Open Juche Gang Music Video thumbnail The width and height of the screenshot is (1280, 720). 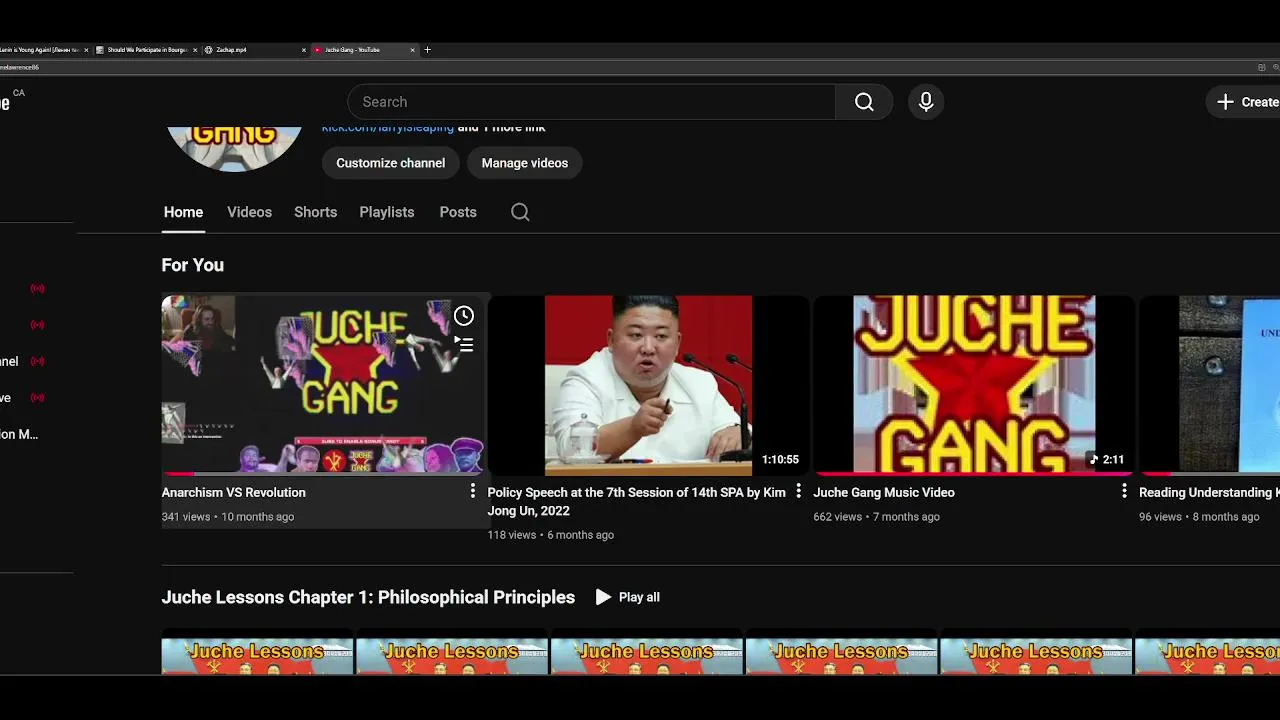coord(974,384)
